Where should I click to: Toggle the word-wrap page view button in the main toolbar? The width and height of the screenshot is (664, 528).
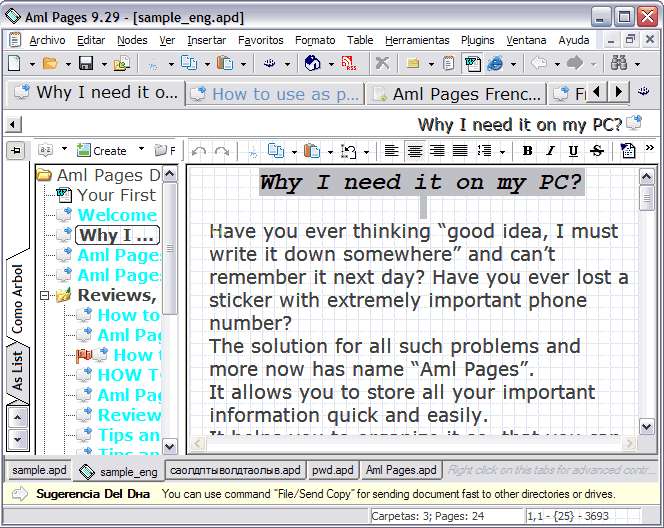(473, 64)
